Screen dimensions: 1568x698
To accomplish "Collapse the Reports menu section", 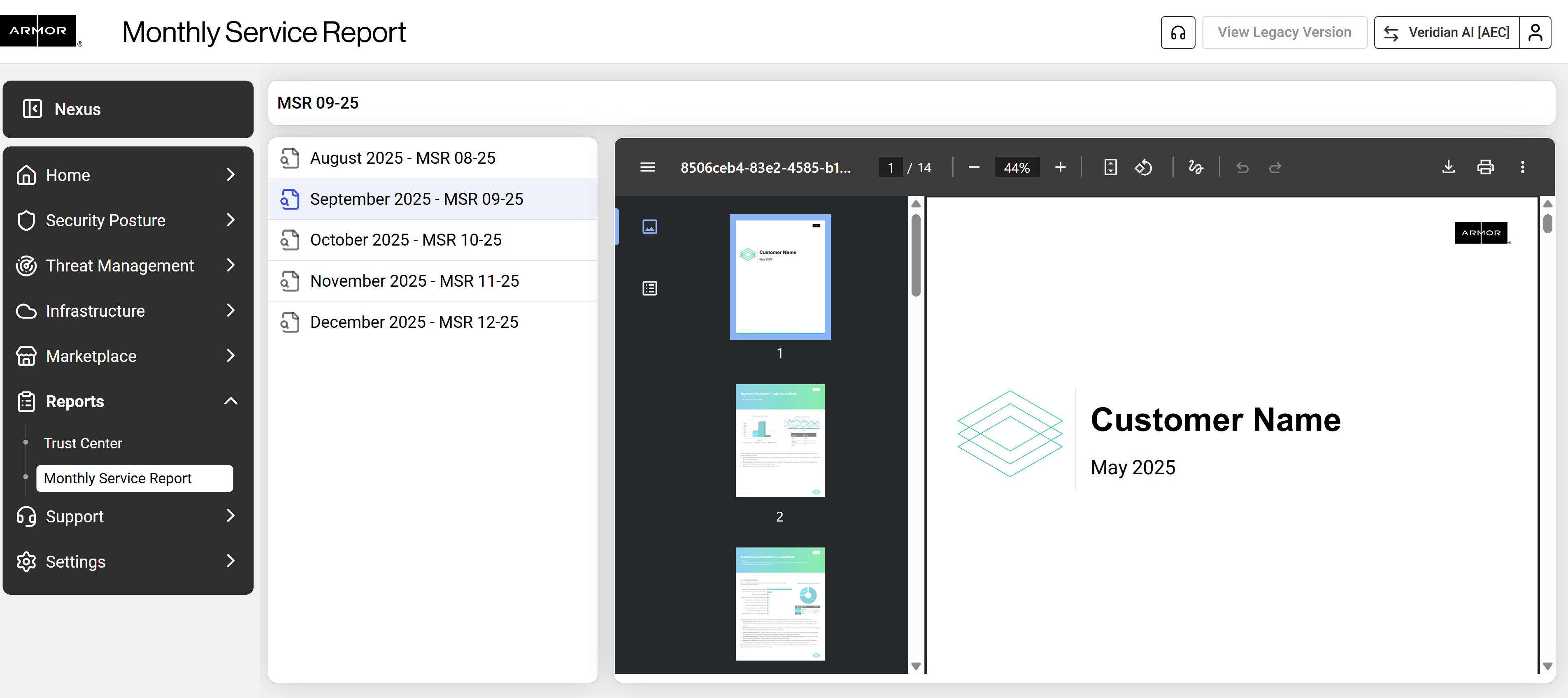I will [231, 401].
